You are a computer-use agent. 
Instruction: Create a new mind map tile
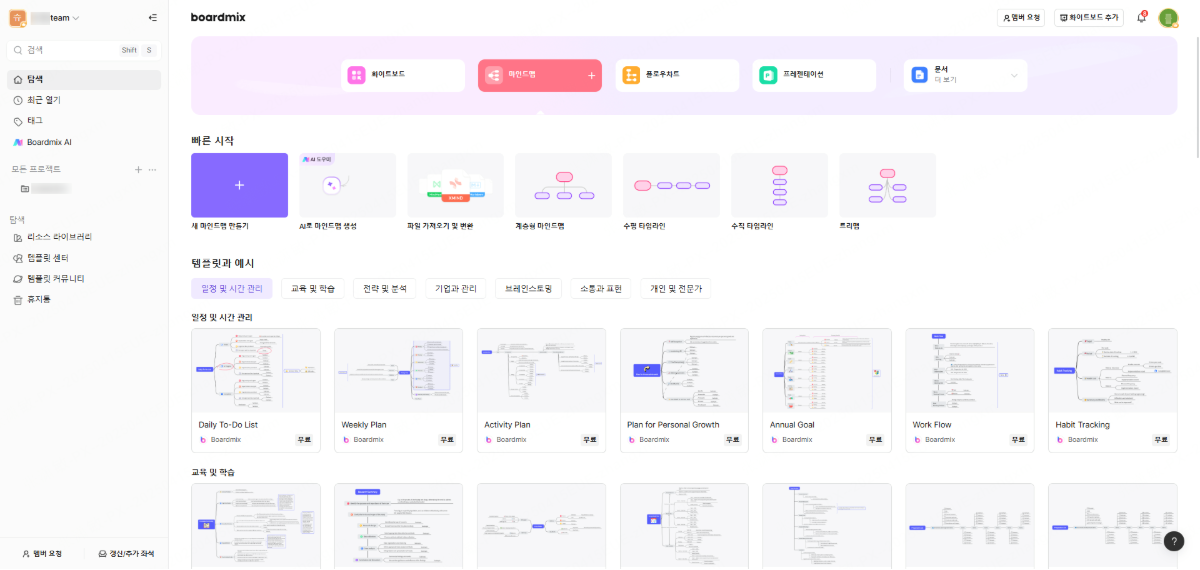(239, 185)
